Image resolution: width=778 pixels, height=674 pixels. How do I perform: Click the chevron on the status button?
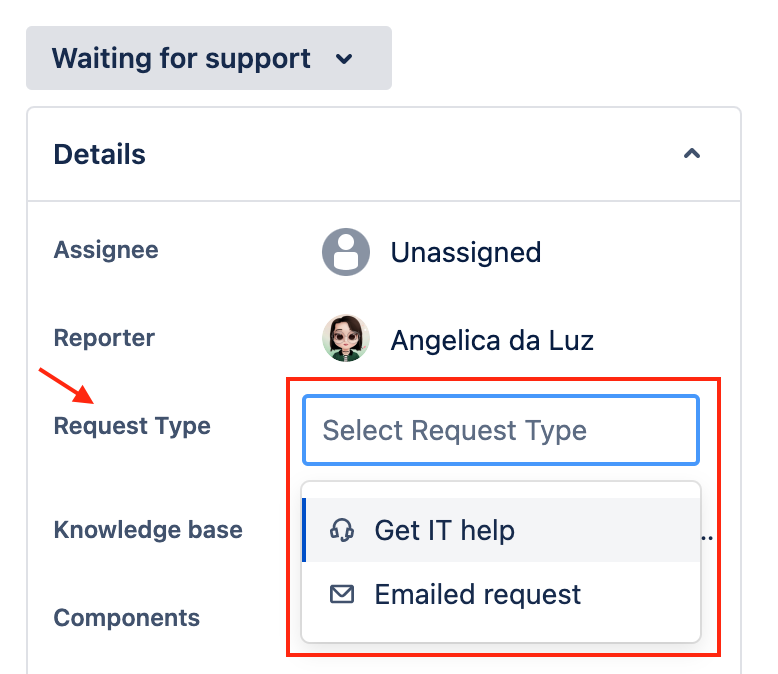point(344,59)
